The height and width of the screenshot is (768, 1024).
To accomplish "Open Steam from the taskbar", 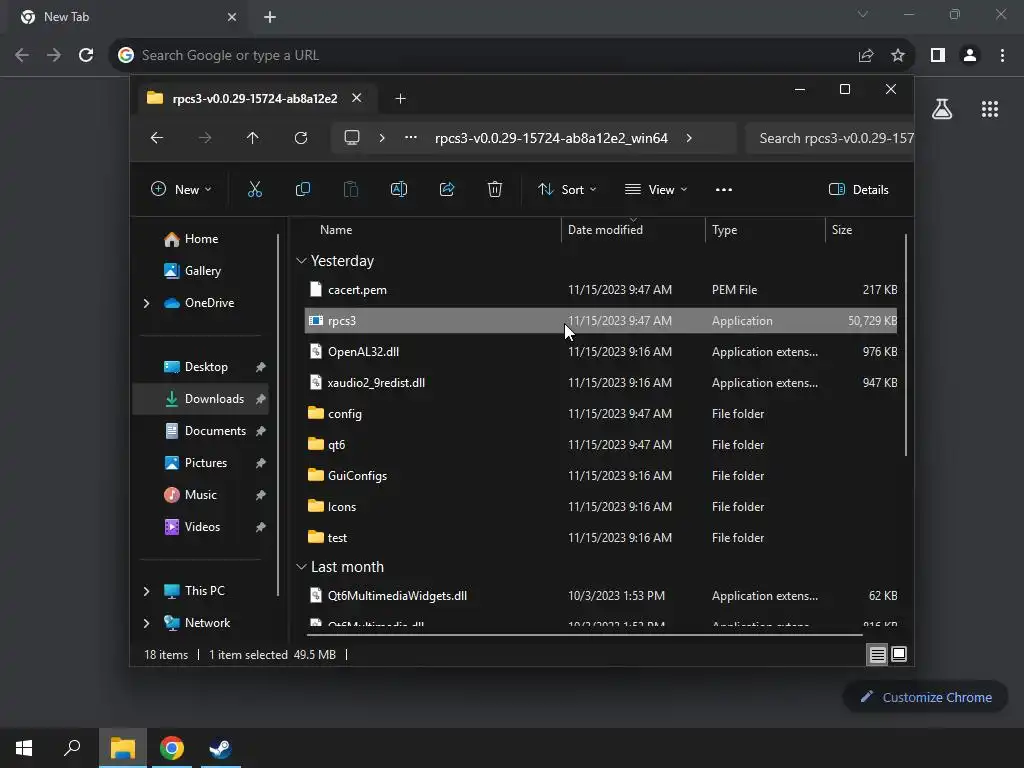I will click(220, 748).
